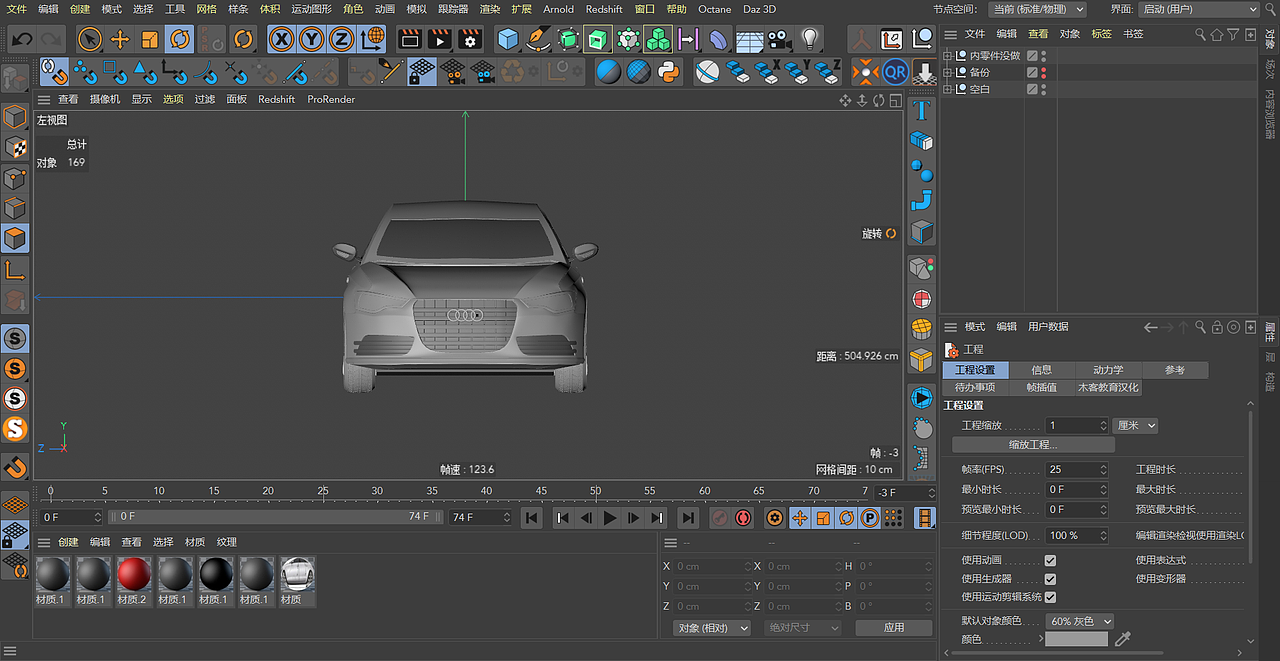Click the Render to Picture Viewer icon
The width and height of the screenshot is (1280, 661).
pyautogui.click(x=440, y=38)
